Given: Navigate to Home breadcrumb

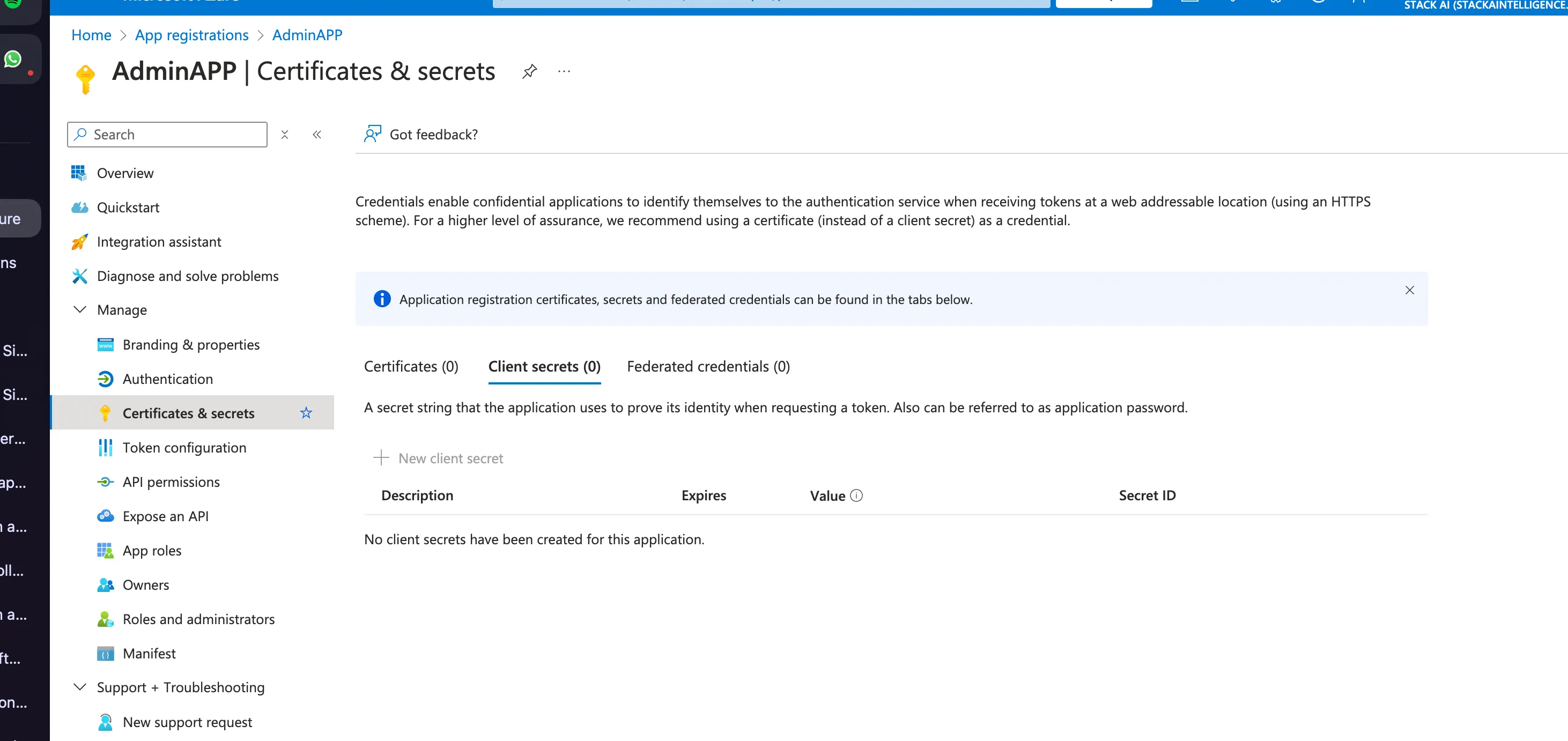Looking at the screenshot, I should pos(91,35).
